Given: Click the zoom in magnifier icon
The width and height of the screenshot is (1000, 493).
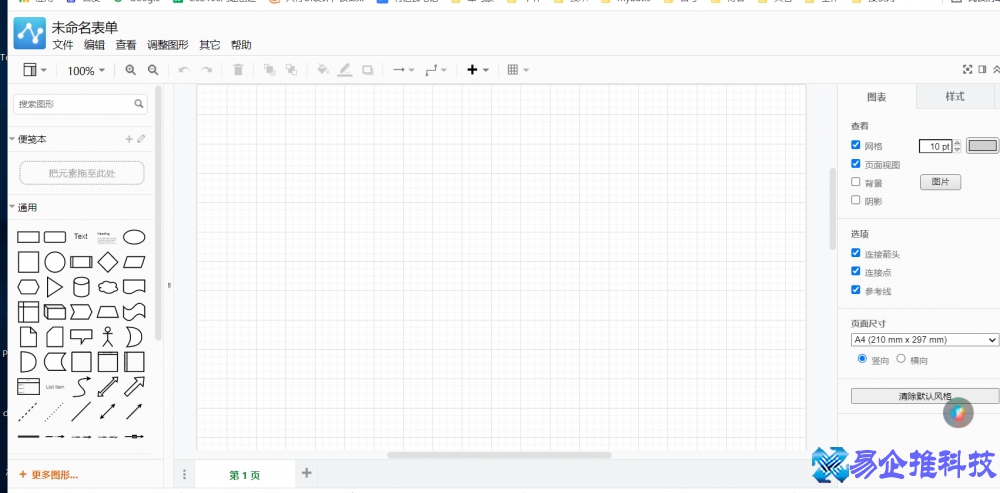Looking at the screenshot, I should [131, 70].
